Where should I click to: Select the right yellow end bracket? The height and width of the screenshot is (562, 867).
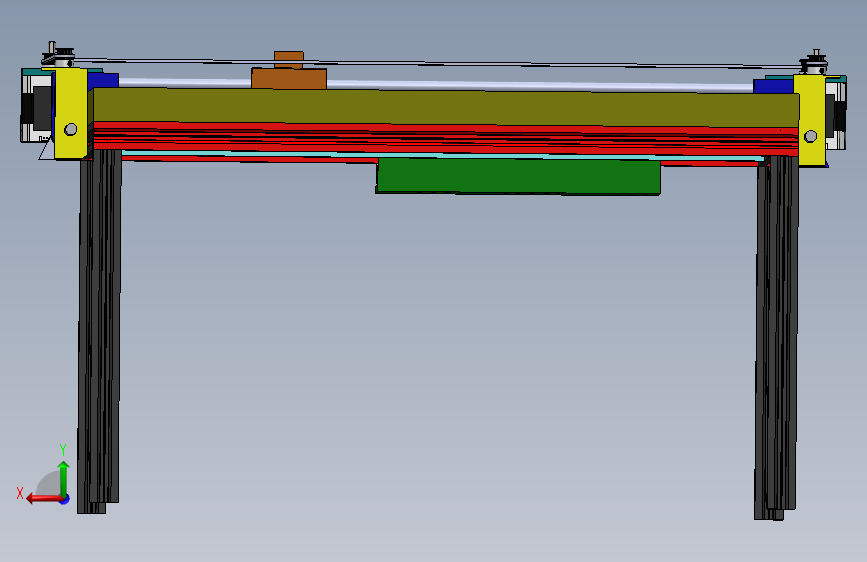click(x=810, y=121)
